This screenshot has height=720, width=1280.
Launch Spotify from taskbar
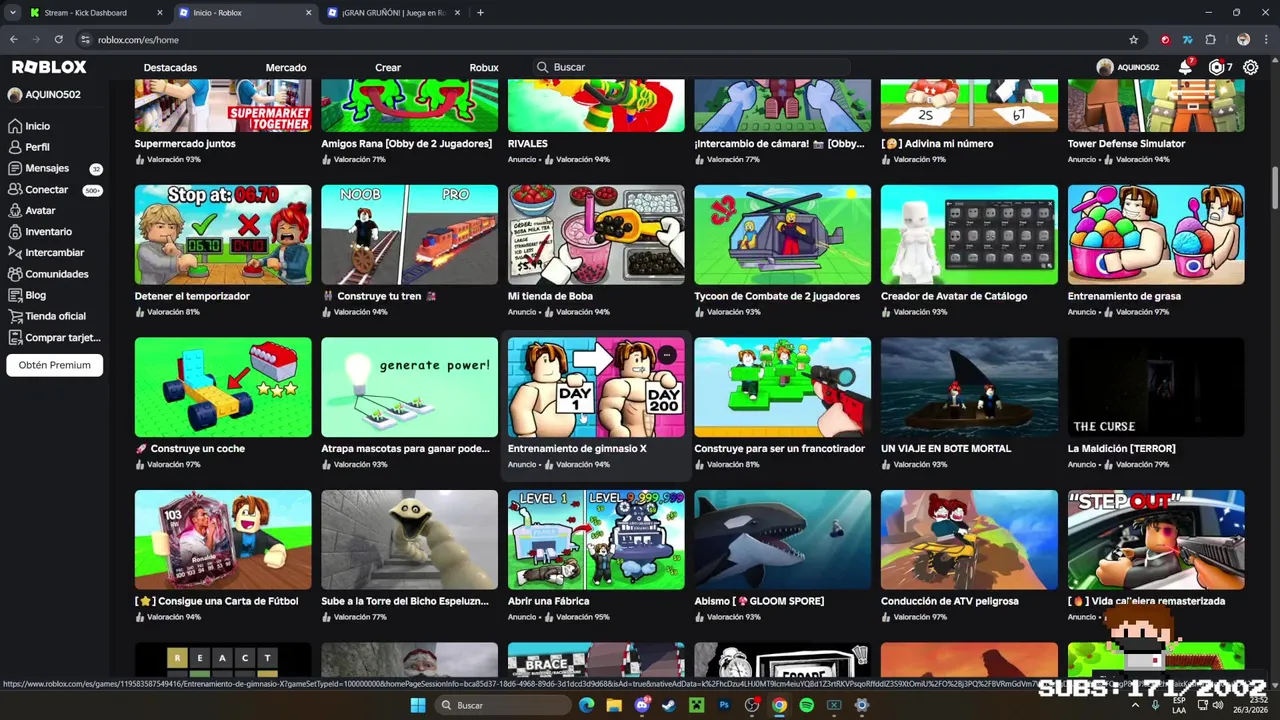pos(806,705)
